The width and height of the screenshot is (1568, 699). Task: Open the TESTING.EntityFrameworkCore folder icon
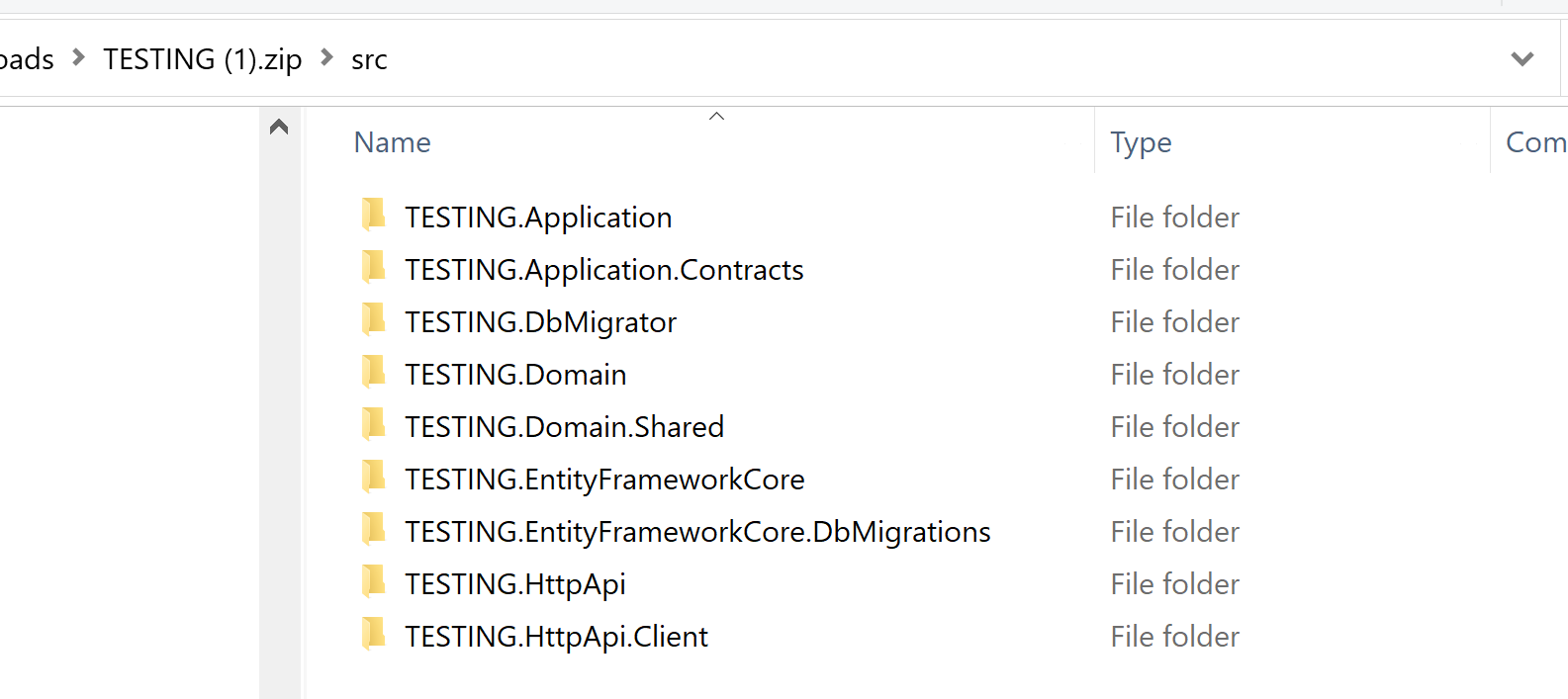coord(374,479)
